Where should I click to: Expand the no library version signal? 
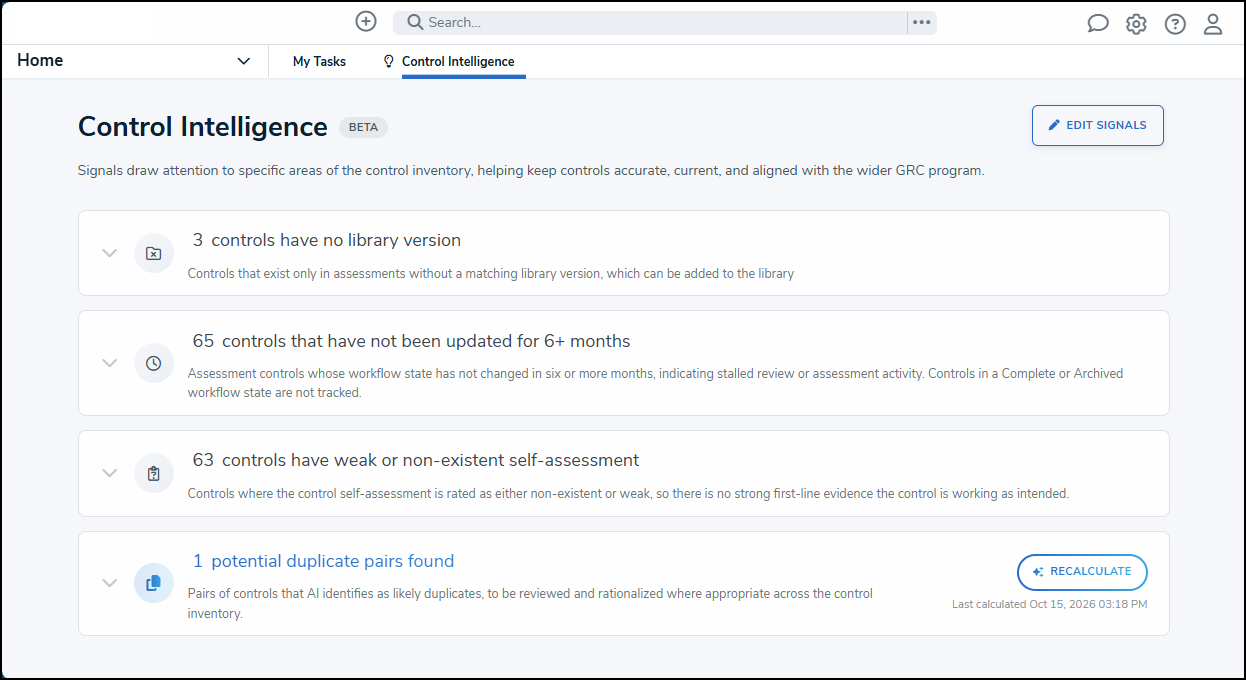[110, 253]
